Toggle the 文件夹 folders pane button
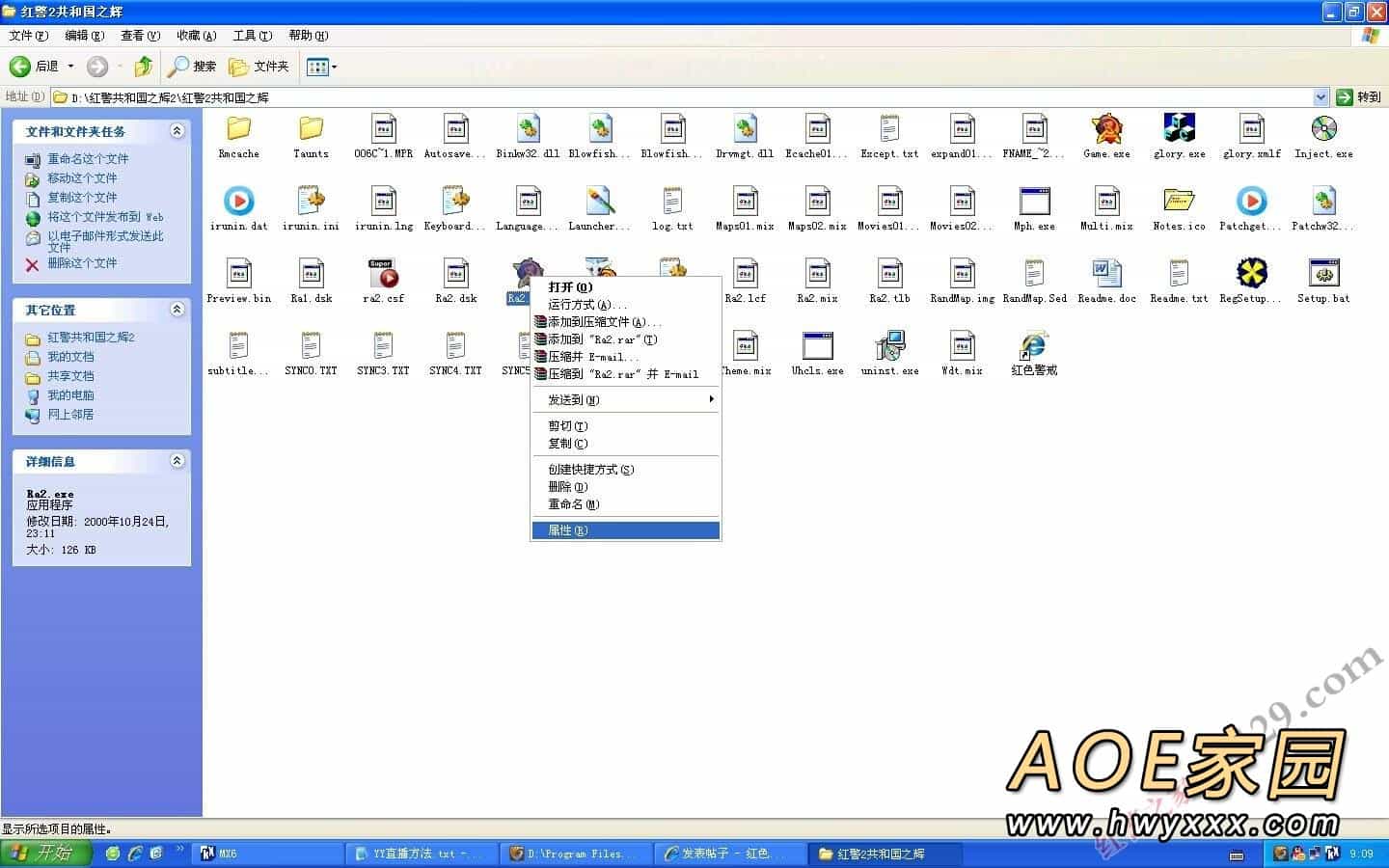The image size is (1389, 868). 259,67
